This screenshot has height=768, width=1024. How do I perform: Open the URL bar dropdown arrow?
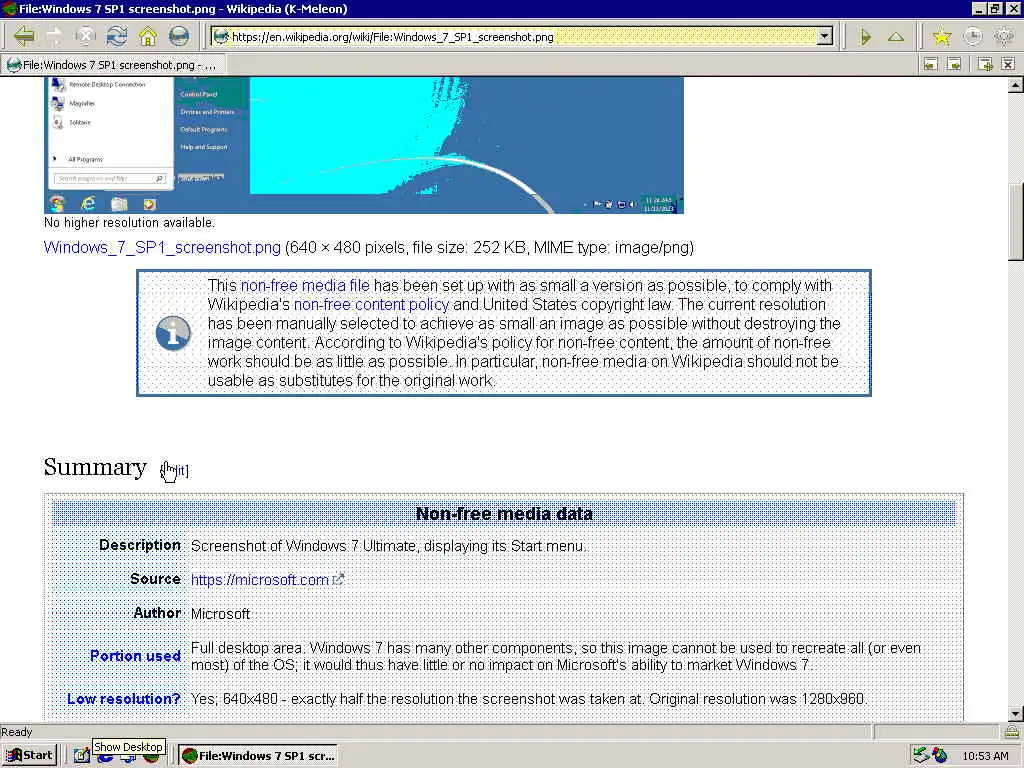pyautogui.click(x=825, y=37)
